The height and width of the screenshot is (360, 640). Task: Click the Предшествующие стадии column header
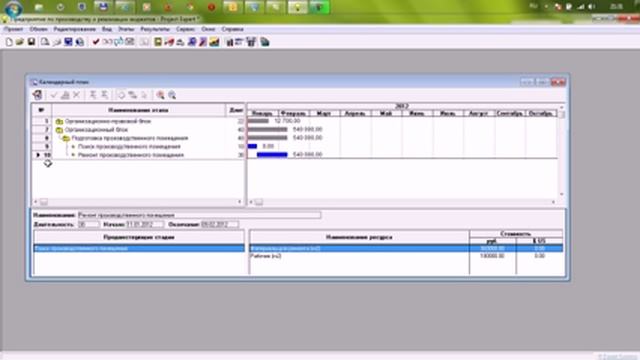pos(139,237)
